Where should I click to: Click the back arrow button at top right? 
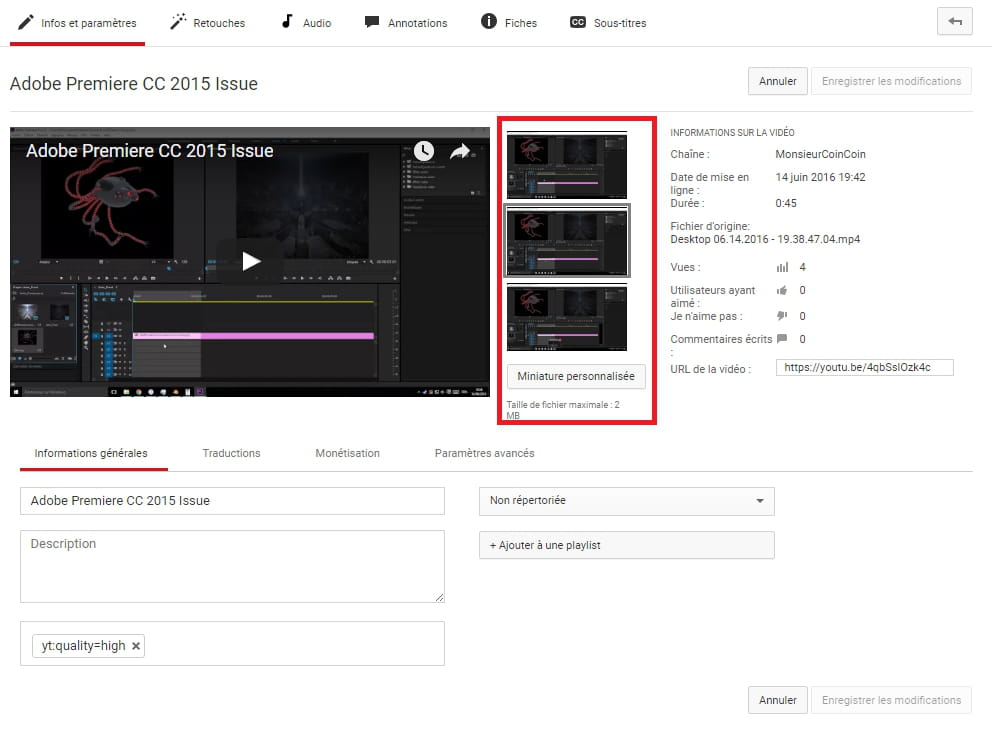tap(955, 22)
